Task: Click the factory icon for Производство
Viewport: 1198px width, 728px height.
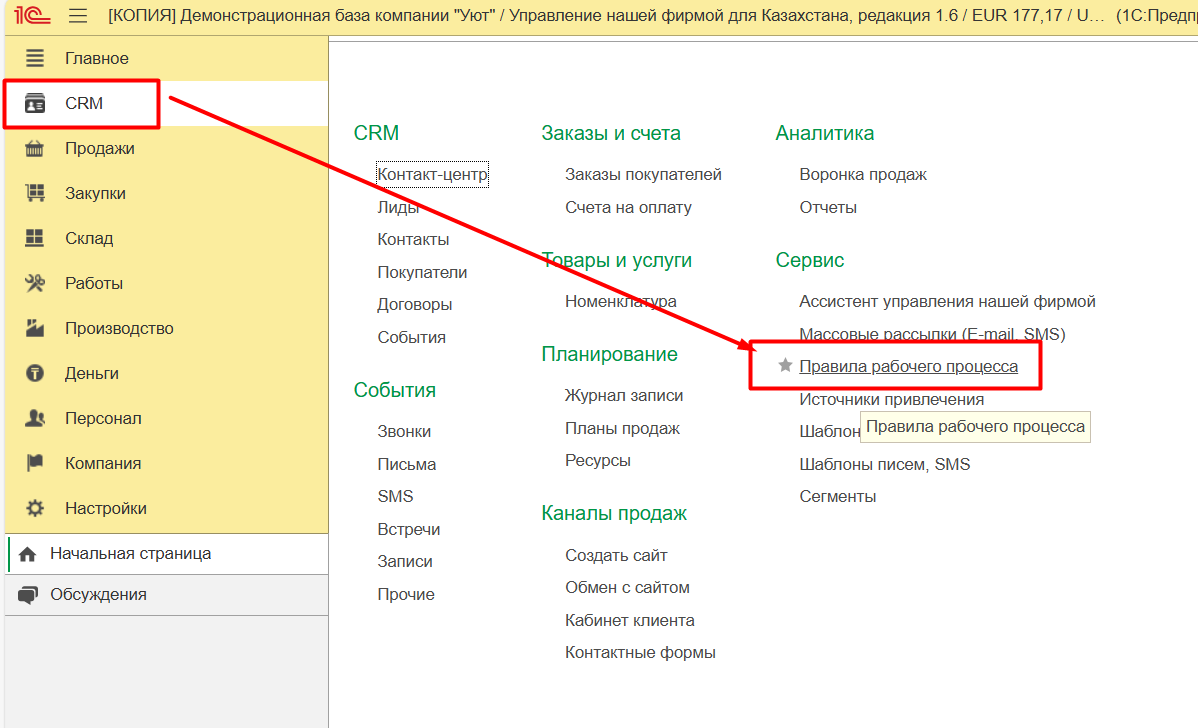Action: pyautogui.click(x=35, y=329)
